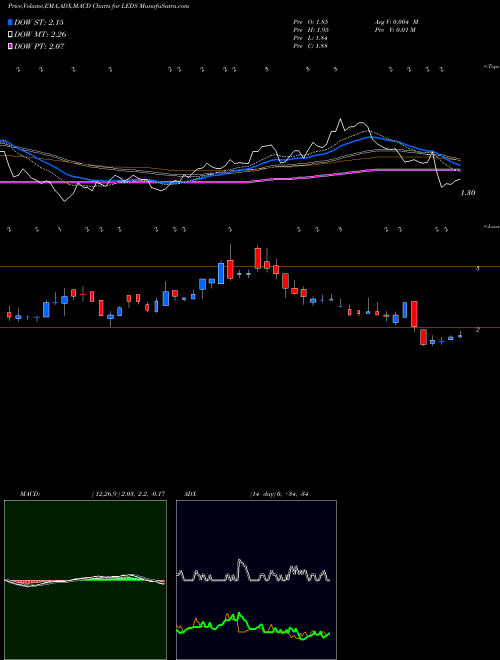Select the 'DOW MT: 2.26' legend text
Image resolution: width=500 pixels, height=660 pixels.
pos(40,35)
